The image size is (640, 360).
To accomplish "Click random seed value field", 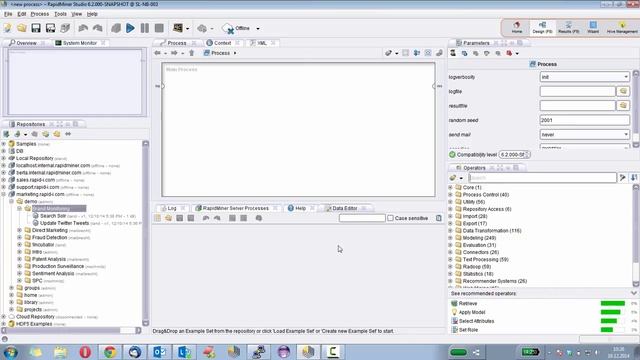I will point(584,120).
